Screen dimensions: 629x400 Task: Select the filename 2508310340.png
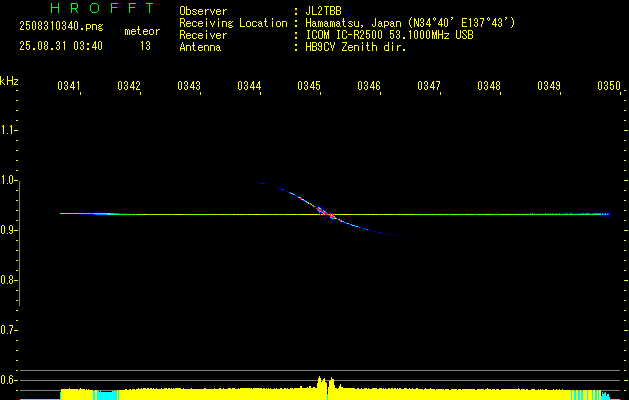(61, 26)
